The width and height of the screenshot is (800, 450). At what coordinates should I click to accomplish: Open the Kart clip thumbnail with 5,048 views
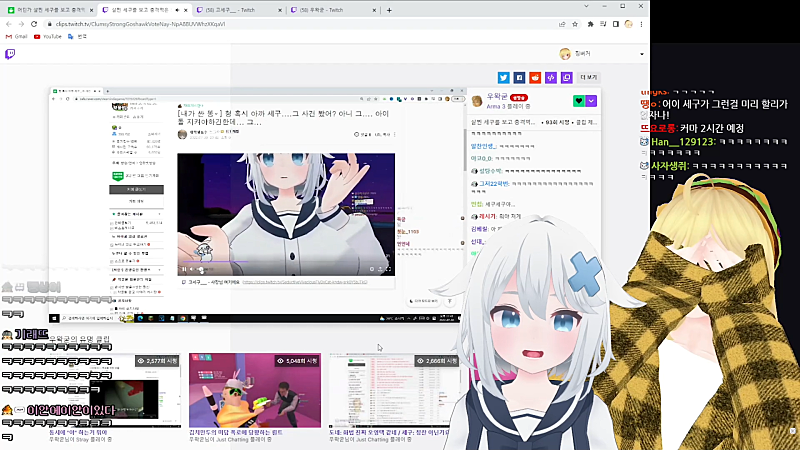pyautogui.click(x=255, y=390)
